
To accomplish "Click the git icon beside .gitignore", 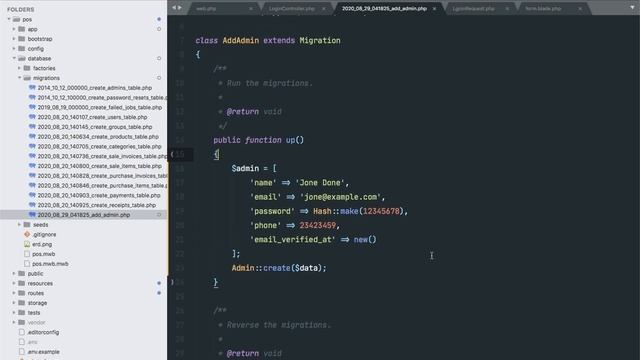I will click(x=27, y=234).
